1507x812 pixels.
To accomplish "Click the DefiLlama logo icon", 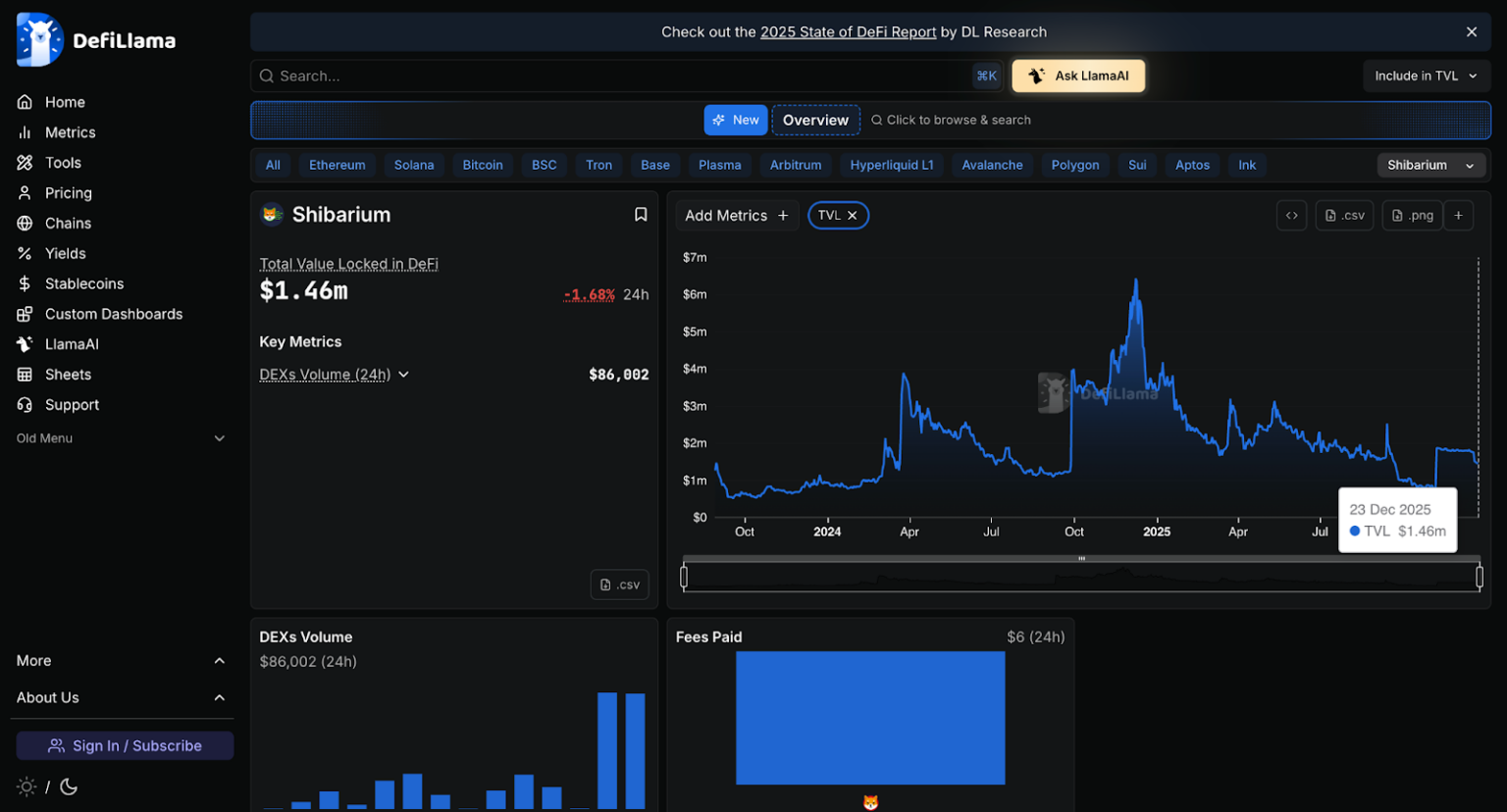I will tap(40, 40).
